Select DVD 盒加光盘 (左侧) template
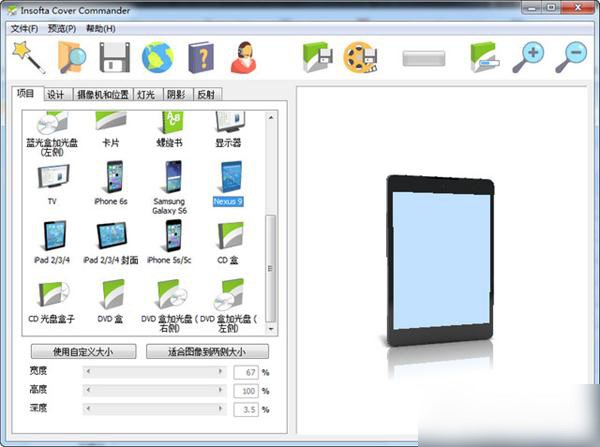 click(x=228, y=305)
